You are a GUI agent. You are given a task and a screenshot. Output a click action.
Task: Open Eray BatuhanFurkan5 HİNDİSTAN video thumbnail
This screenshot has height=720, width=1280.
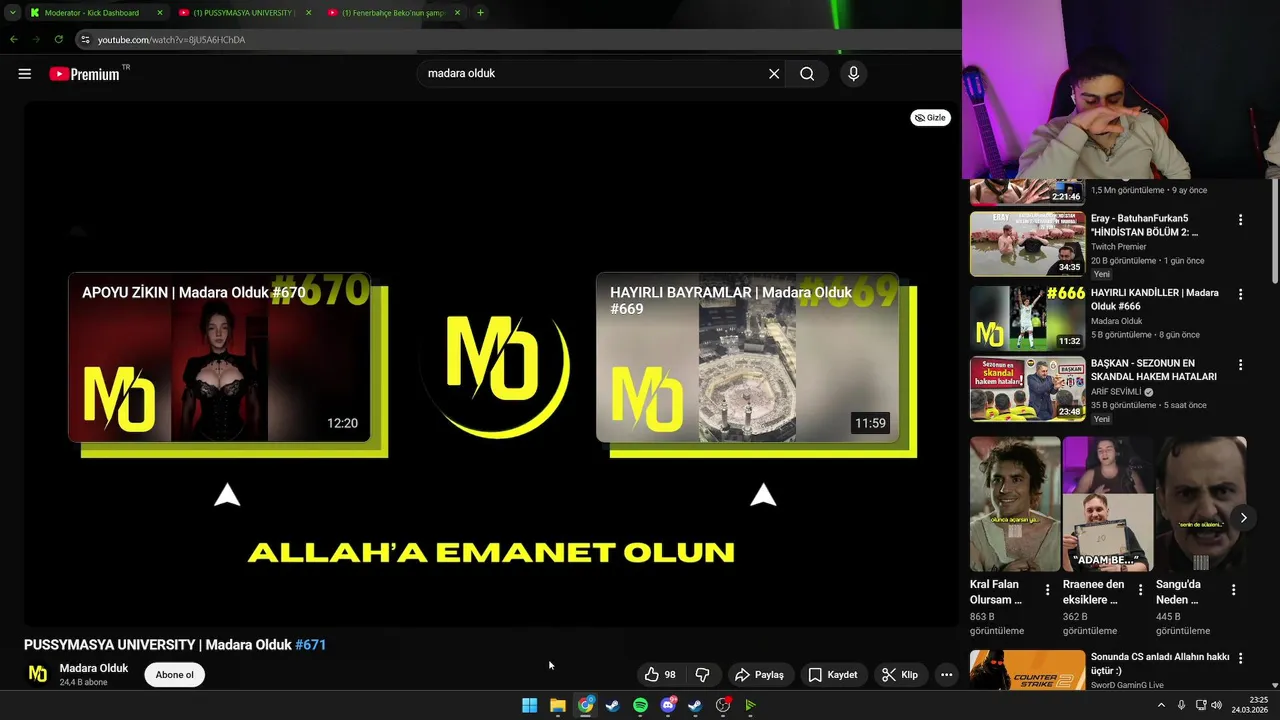pos(1027,243)
